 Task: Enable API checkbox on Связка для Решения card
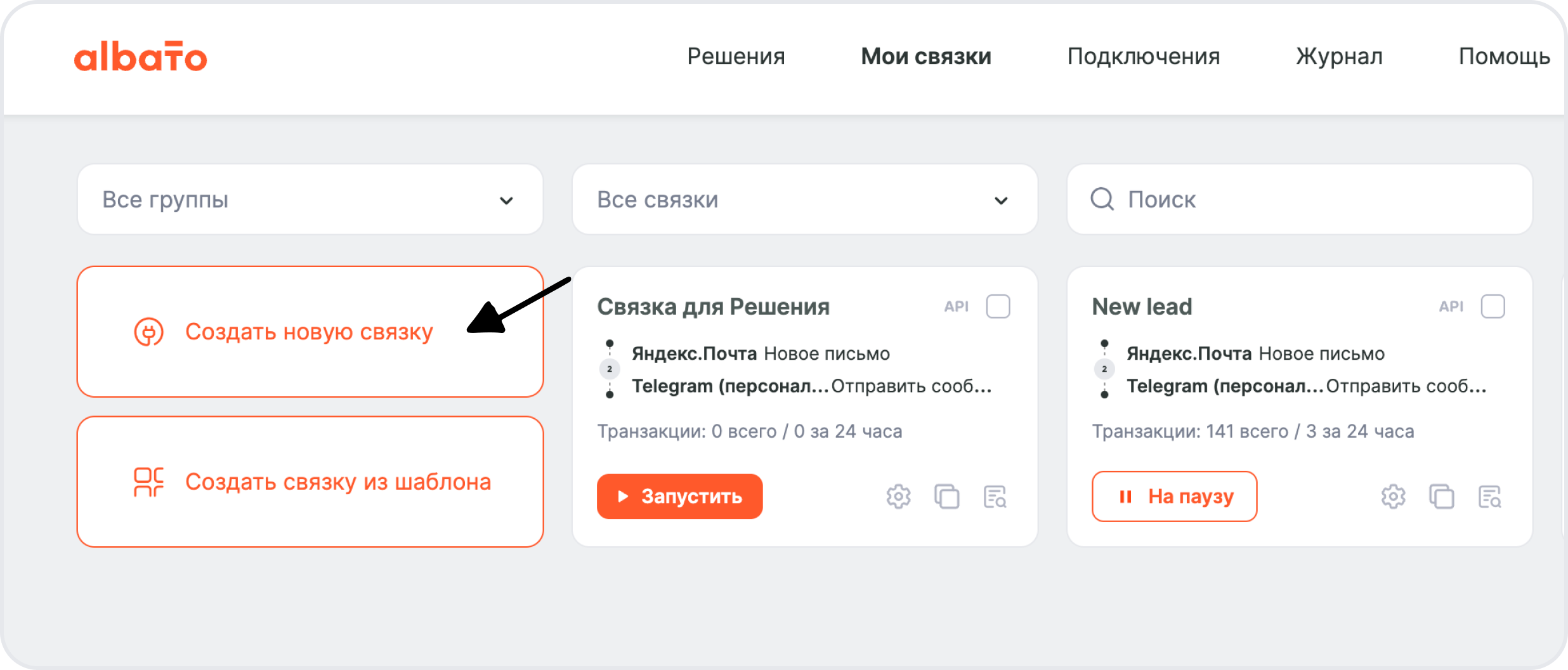(998, 306)
